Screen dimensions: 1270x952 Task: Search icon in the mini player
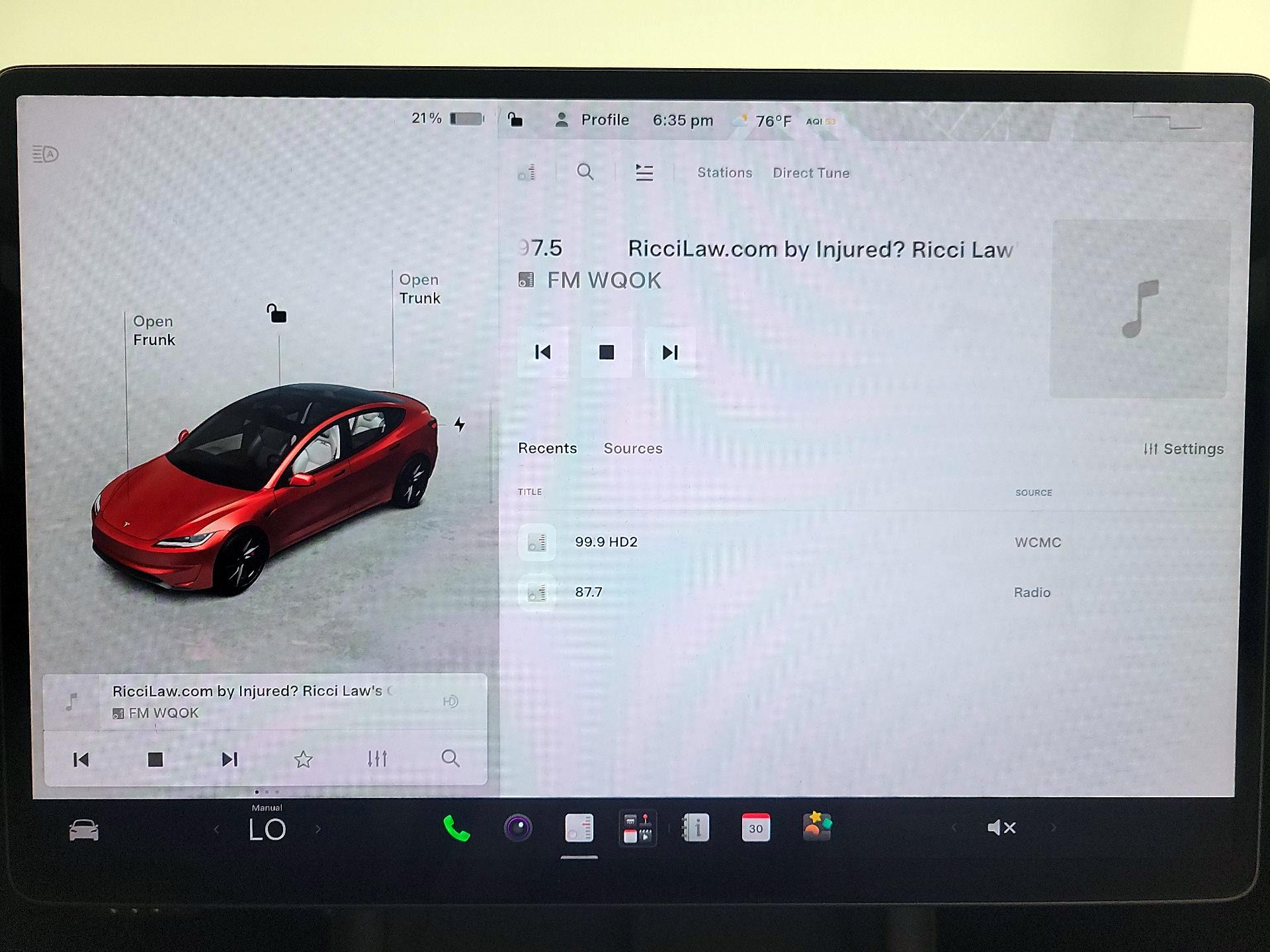[450, 758]
